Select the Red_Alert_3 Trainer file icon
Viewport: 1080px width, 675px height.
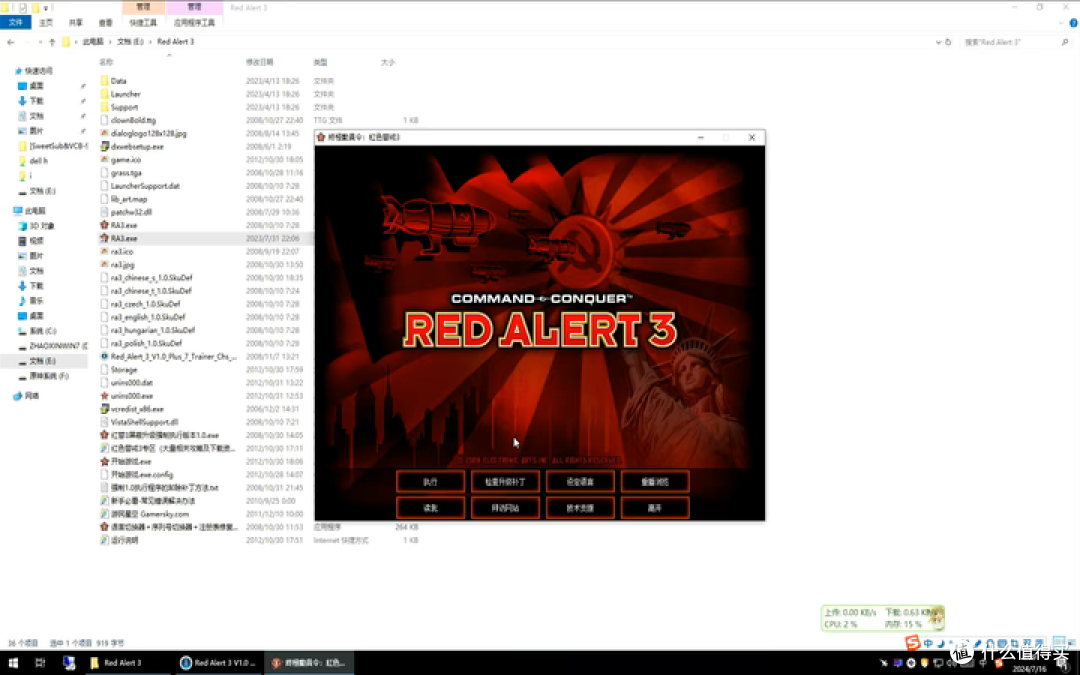105,356
